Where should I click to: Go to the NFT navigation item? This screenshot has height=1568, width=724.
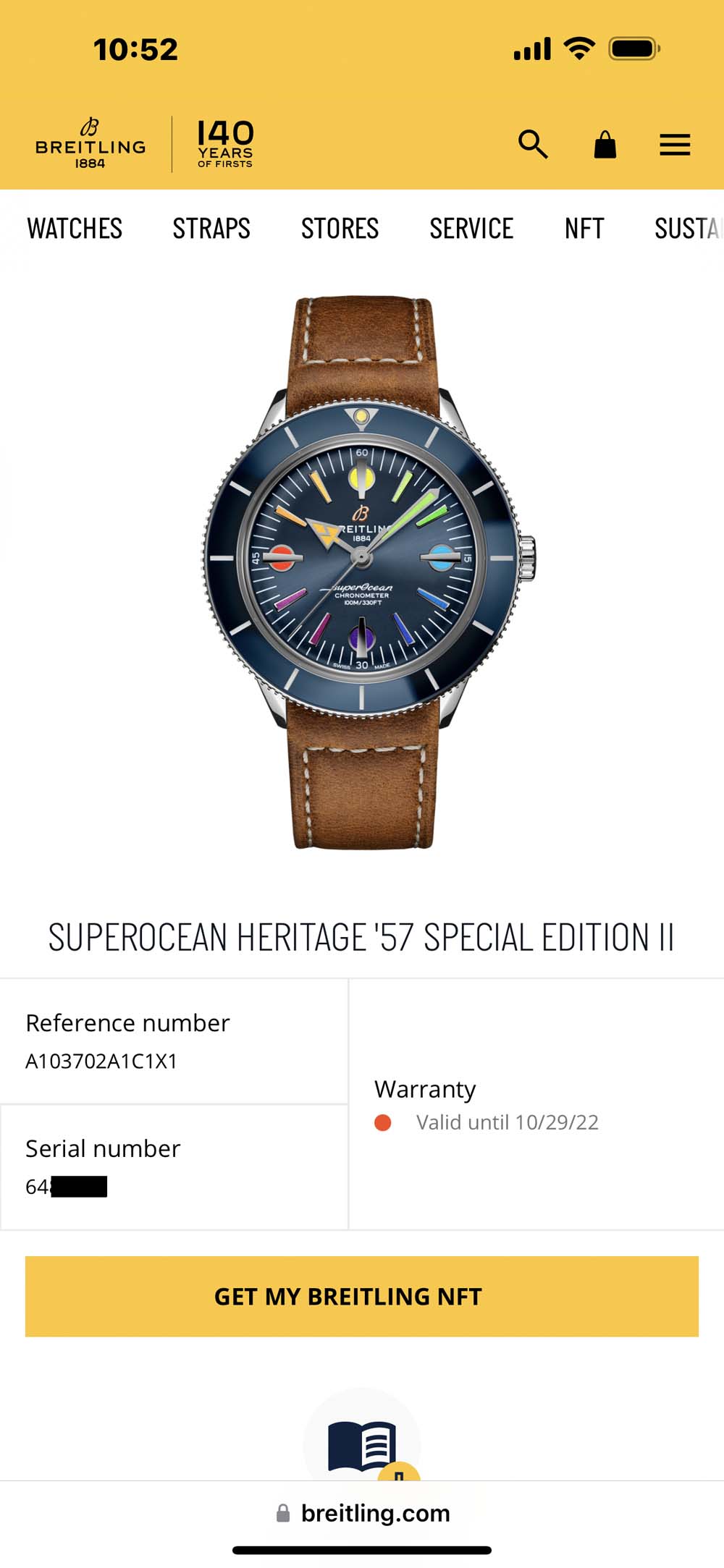[584, 229]
